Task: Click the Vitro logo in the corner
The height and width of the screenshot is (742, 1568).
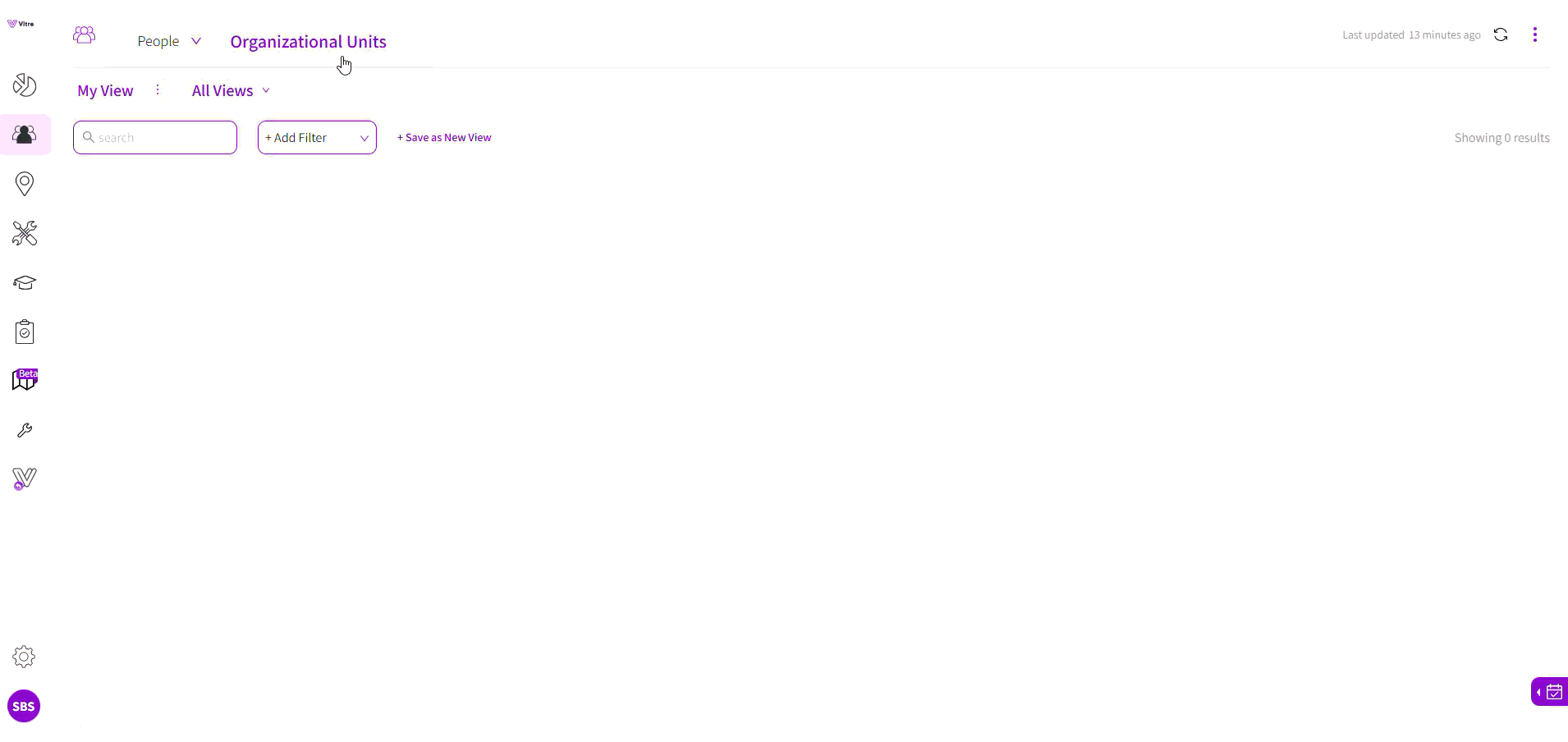Action: (x=21, y=24)
